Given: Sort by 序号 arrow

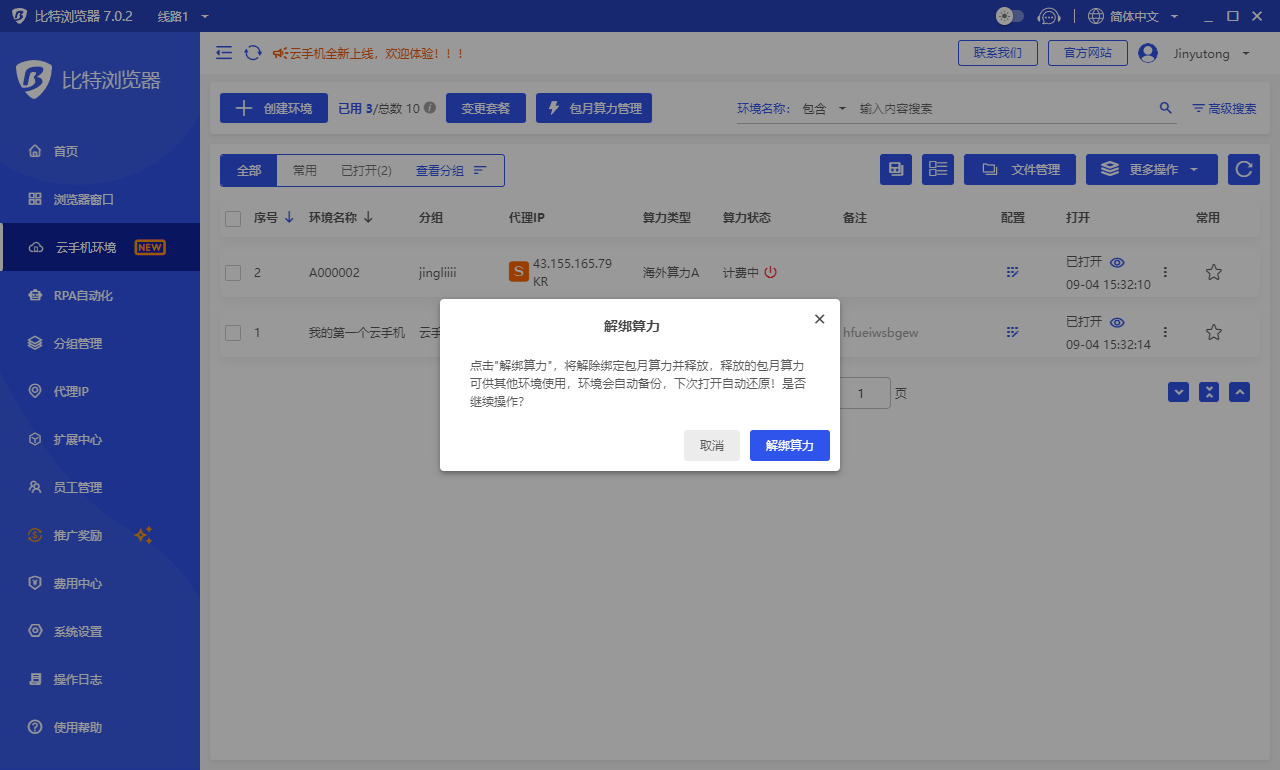Looking at the screenshot, I should 289,217.
